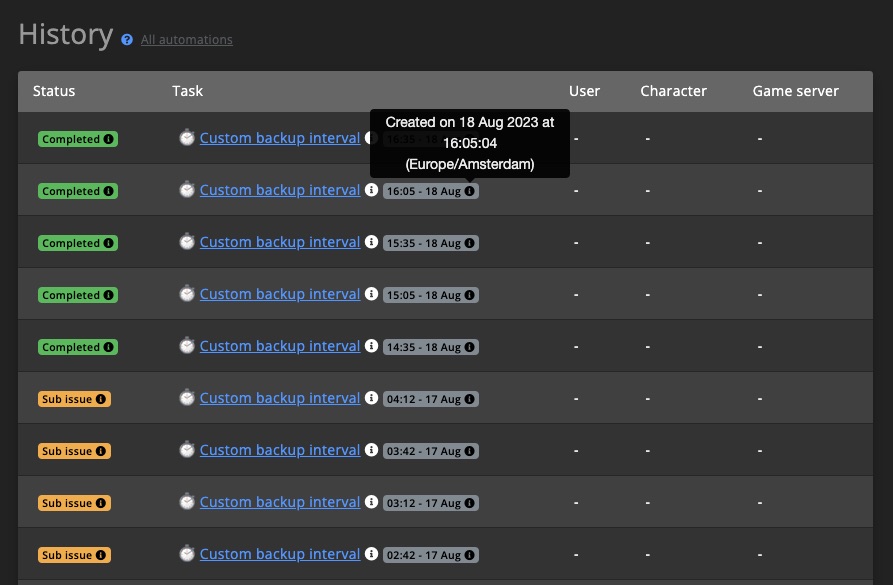Open the top Custom backup interval task
The height and width of the screenshot is (585, 893).
pos(280,138)
